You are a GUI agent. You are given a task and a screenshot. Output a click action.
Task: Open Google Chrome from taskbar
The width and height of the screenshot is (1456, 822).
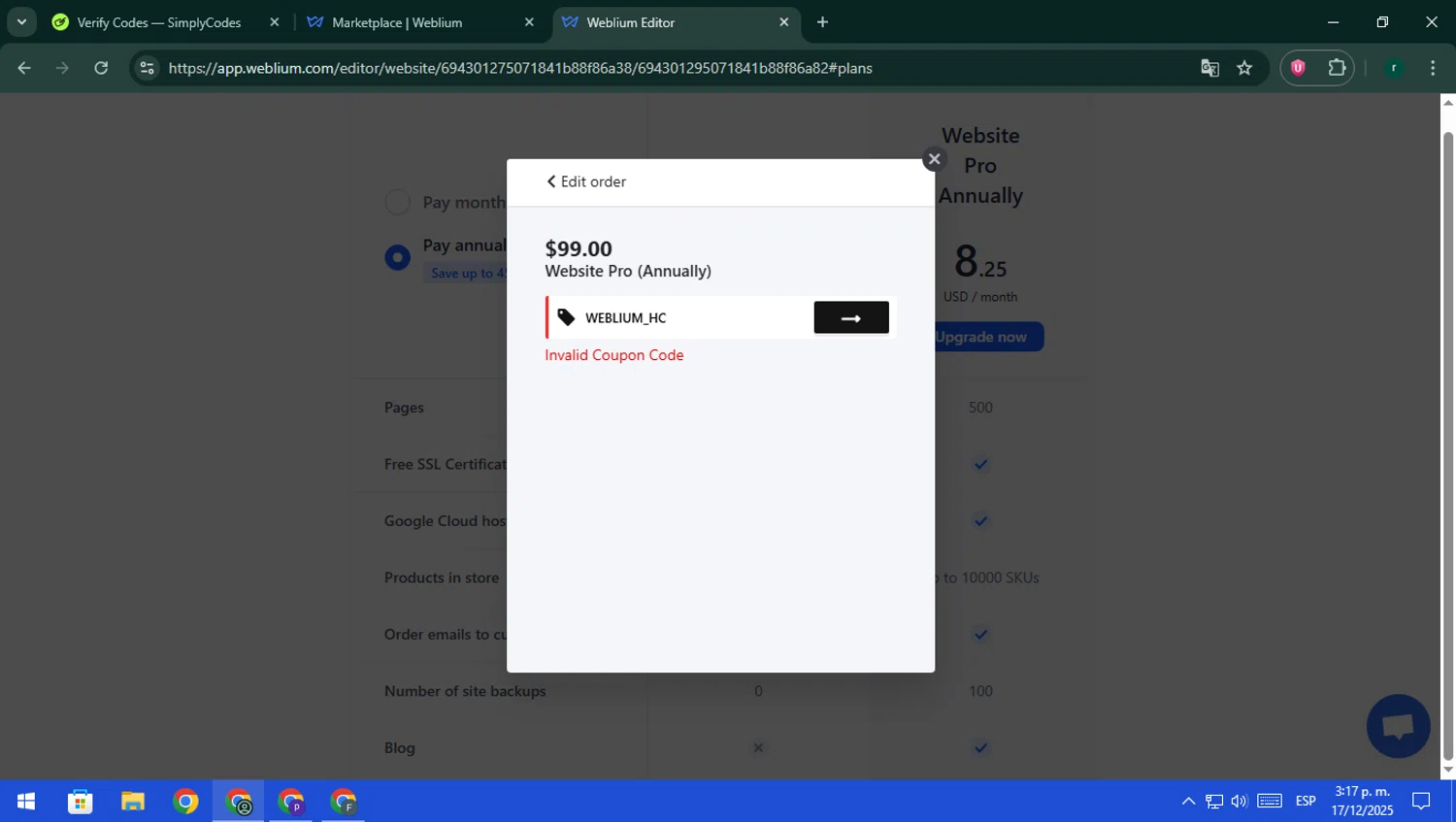click(185, 802)
